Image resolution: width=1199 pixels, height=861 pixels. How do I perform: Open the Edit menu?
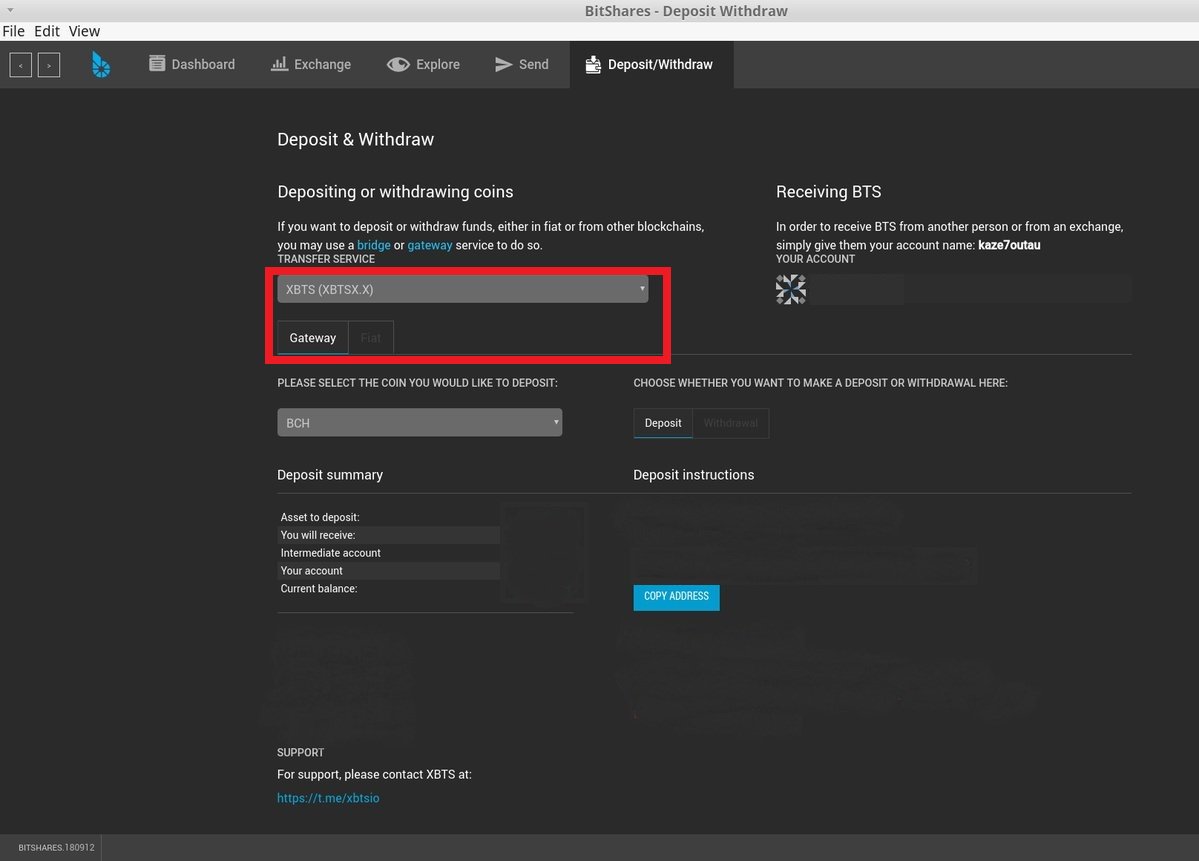pos(47,31)
